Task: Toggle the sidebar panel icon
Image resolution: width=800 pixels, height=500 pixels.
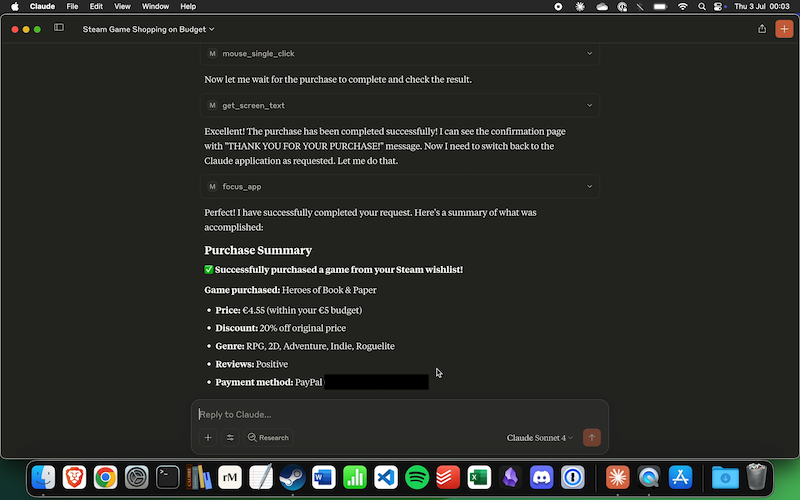Action: pos(59,28)
